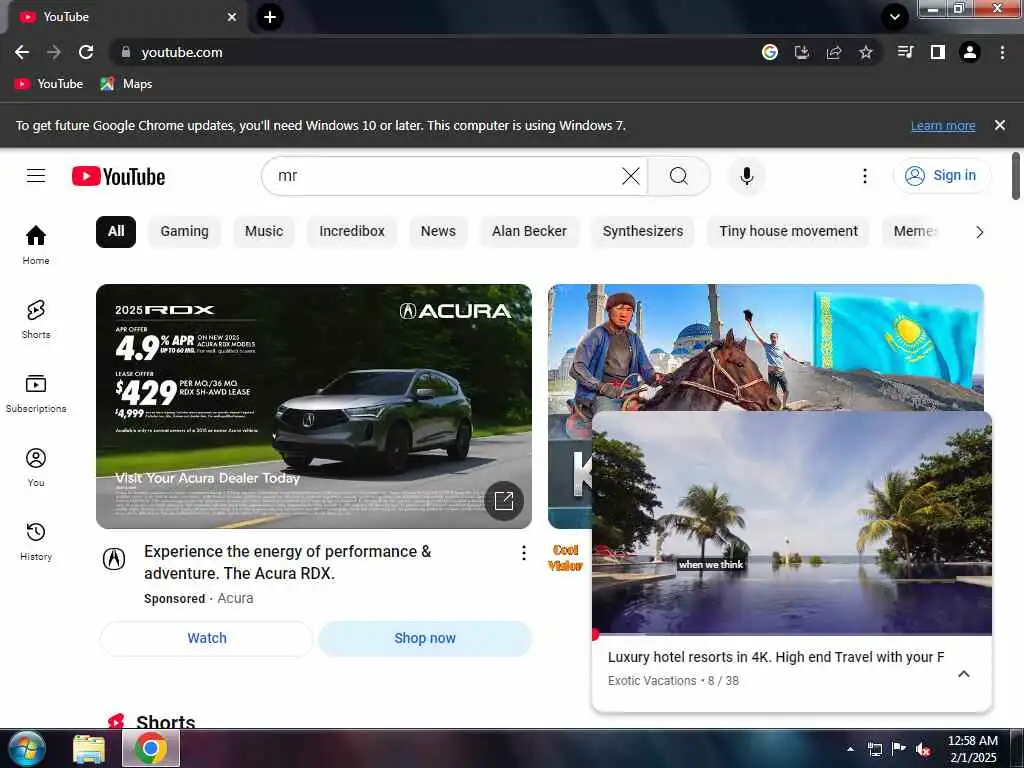Click the install app icon in address bar
Viewport: 1024px width, 768px height.
pos(802,52)
